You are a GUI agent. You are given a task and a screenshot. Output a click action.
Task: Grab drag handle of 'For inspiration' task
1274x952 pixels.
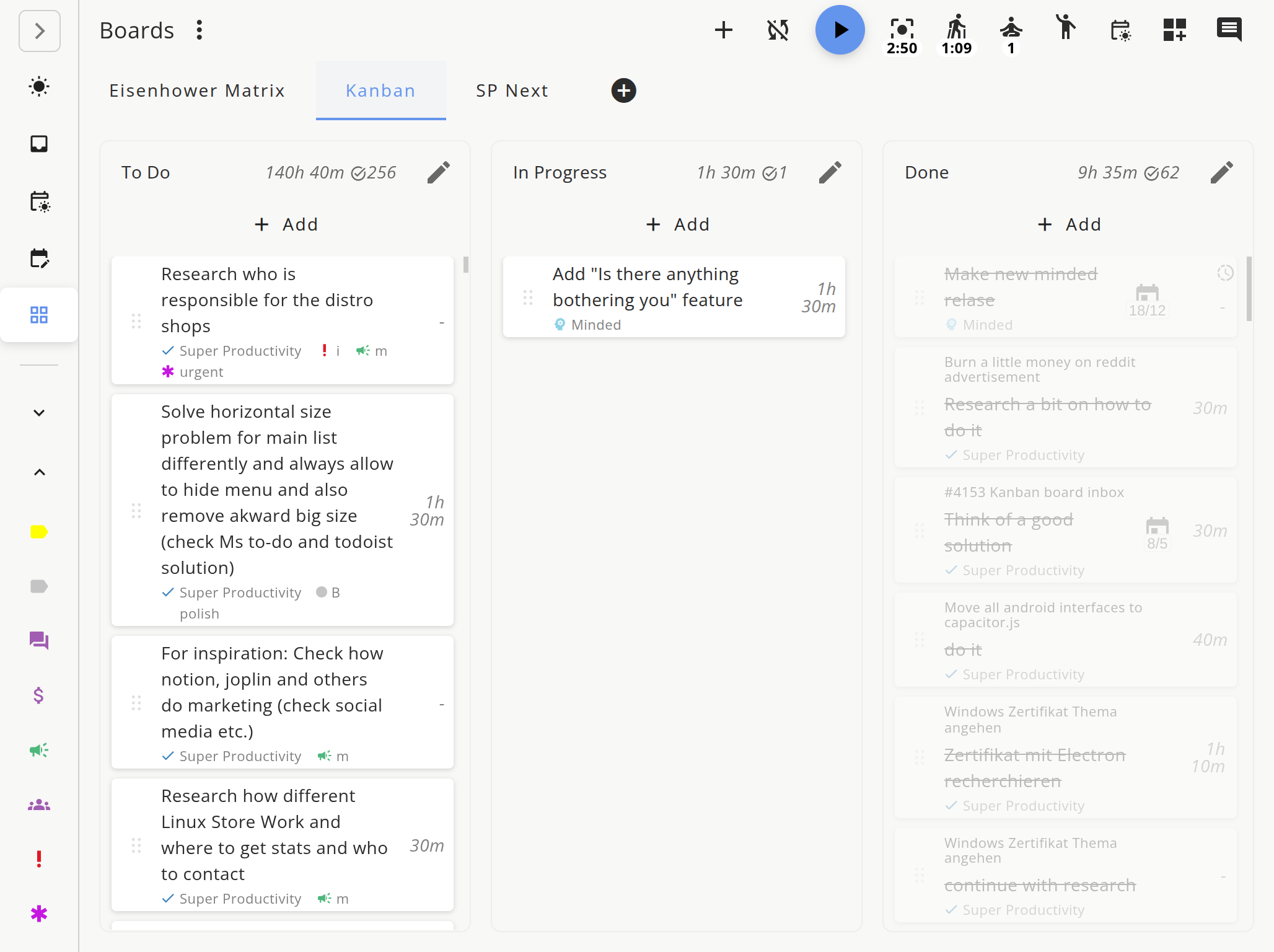pos(136,703)
